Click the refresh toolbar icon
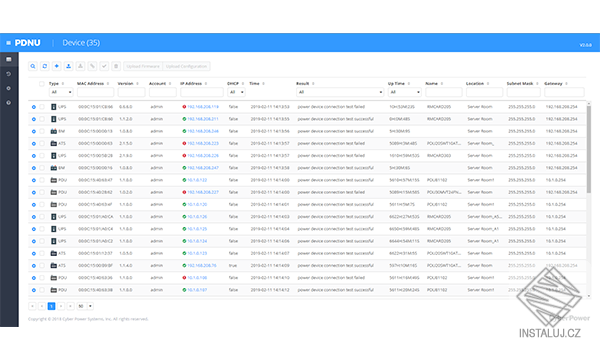The width and height of the screenshot is (600, 360). 45,66
